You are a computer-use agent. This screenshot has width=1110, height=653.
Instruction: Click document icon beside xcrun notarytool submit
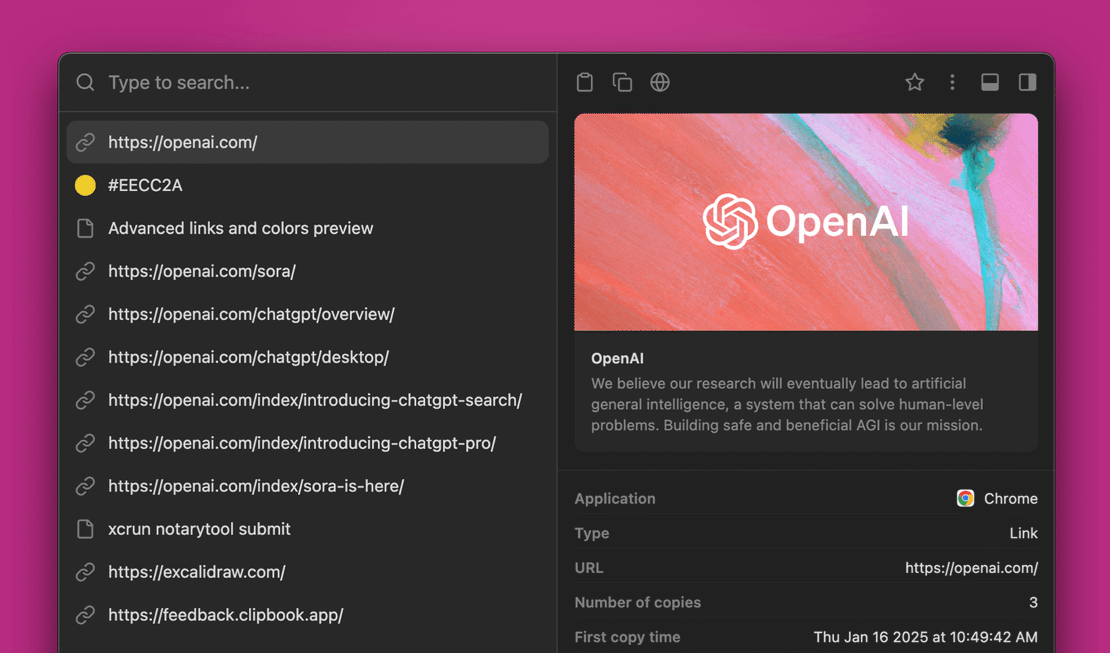[x=85, y=529]
